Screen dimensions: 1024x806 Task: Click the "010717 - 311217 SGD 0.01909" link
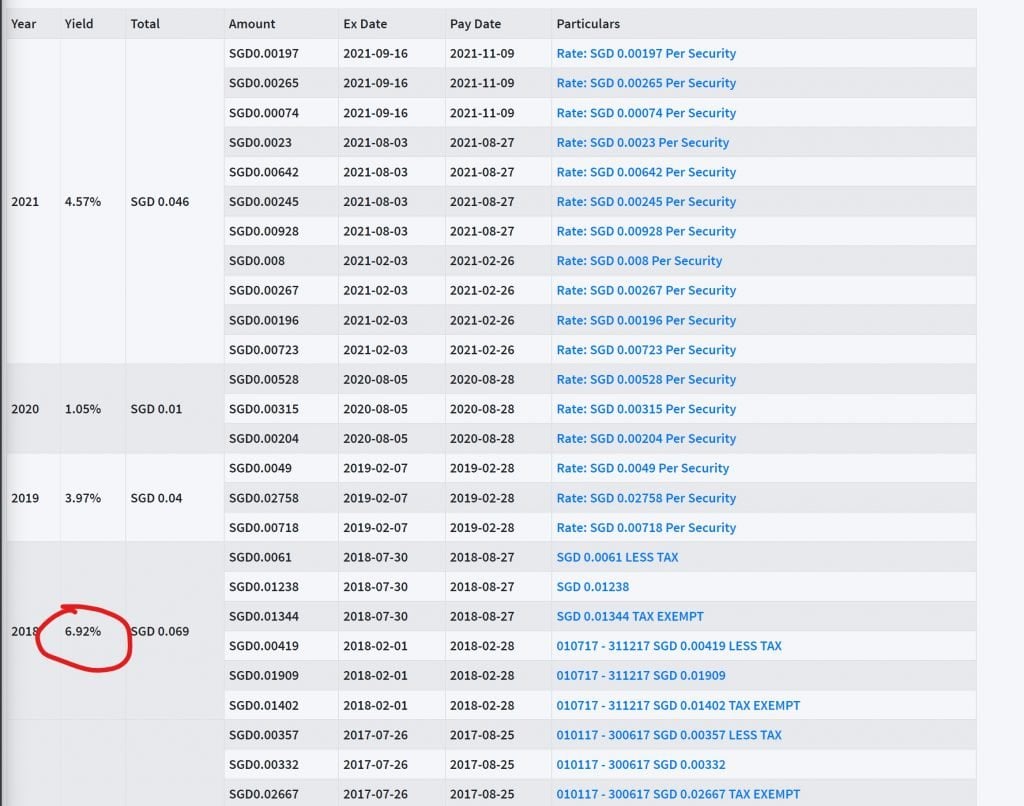click(x=641, y=675)
